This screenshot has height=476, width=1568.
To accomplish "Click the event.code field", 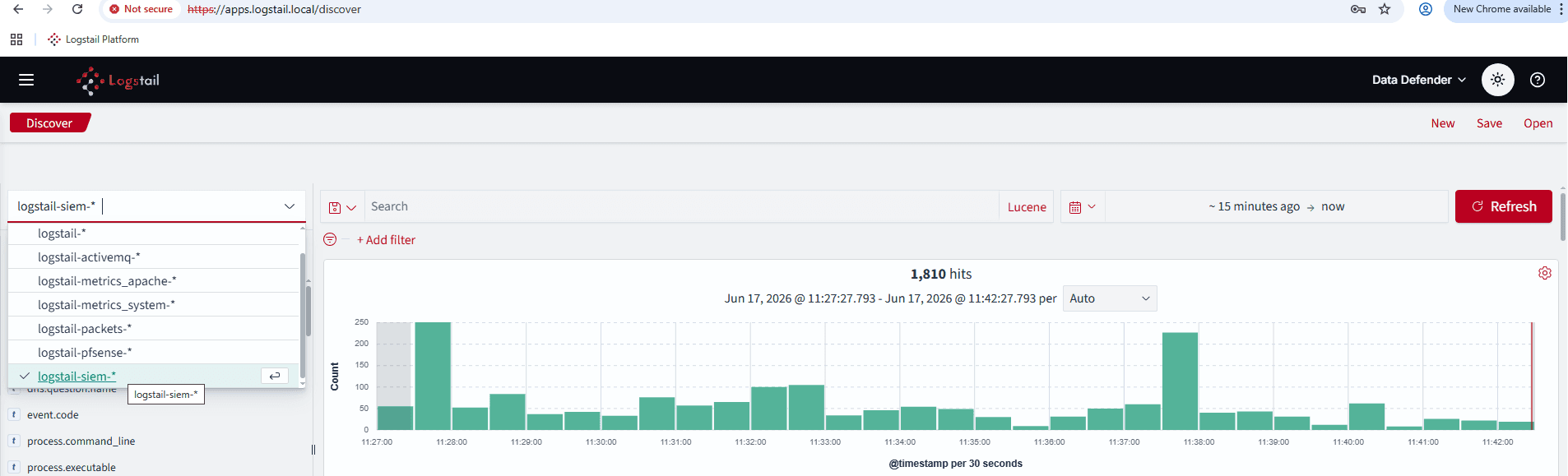I will coord(53,415).
